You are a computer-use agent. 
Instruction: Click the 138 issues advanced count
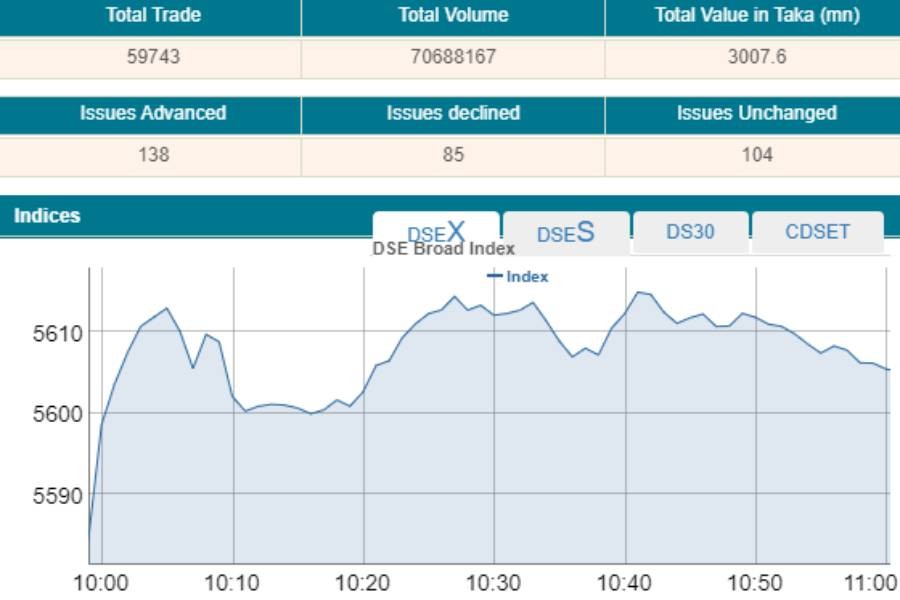[x=153, y=155]
